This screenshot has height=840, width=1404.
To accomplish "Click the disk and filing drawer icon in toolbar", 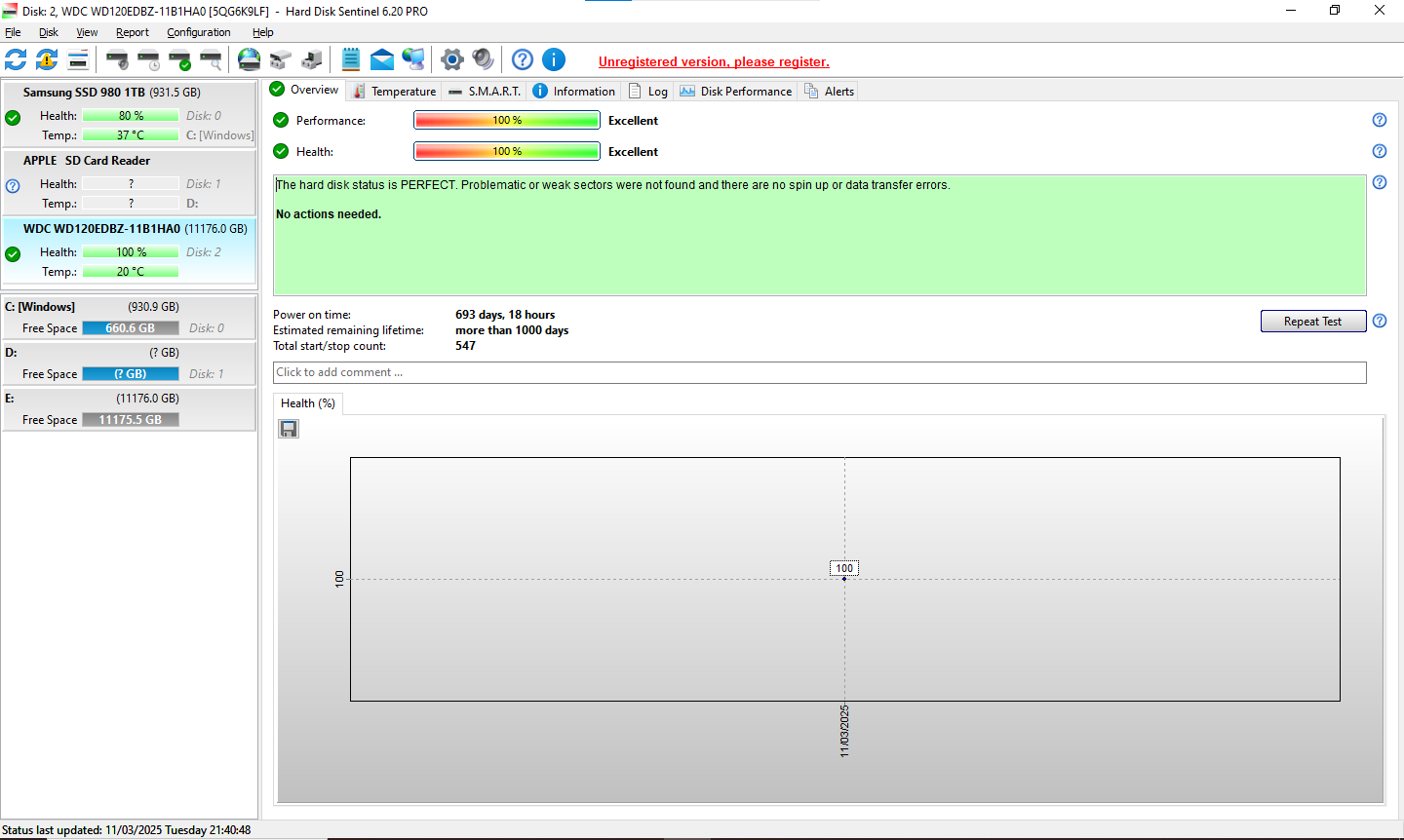I will [x=281, y=59].
